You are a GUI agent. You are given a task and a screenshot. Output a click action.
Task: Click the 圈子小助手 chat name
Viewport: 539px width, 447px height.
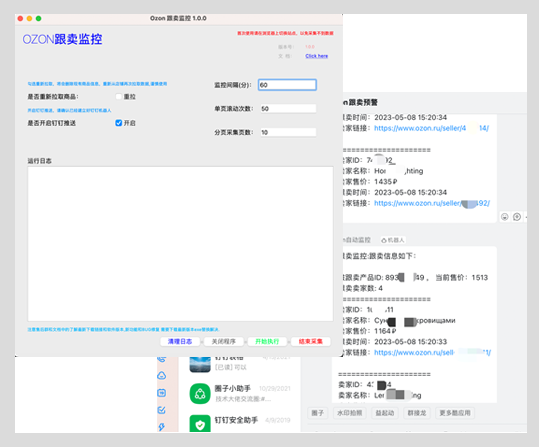(x=233, y=388)
